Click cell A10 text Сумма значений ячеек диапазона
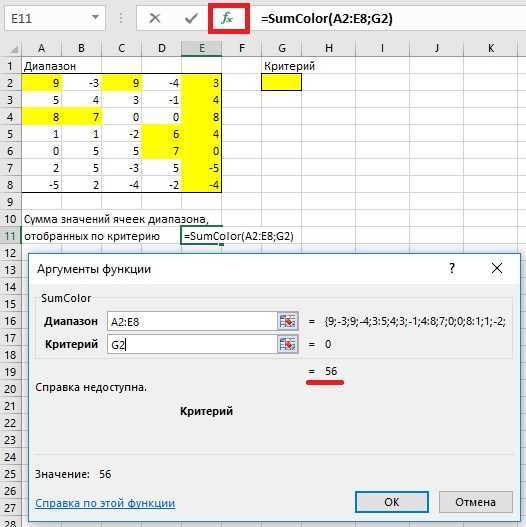The image size is (526, 527). [x=116, y=219]
